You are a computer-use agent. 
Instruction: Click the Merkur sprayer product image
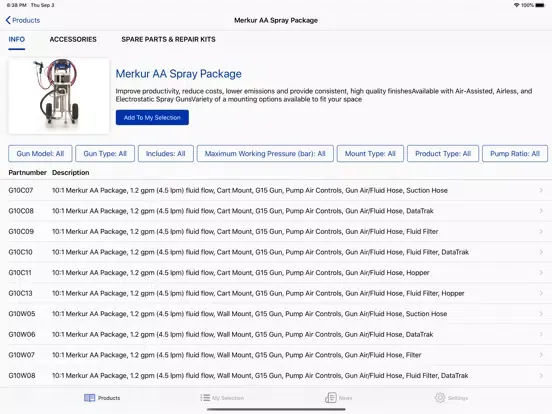pyautogui.click(x=58, y=95)
